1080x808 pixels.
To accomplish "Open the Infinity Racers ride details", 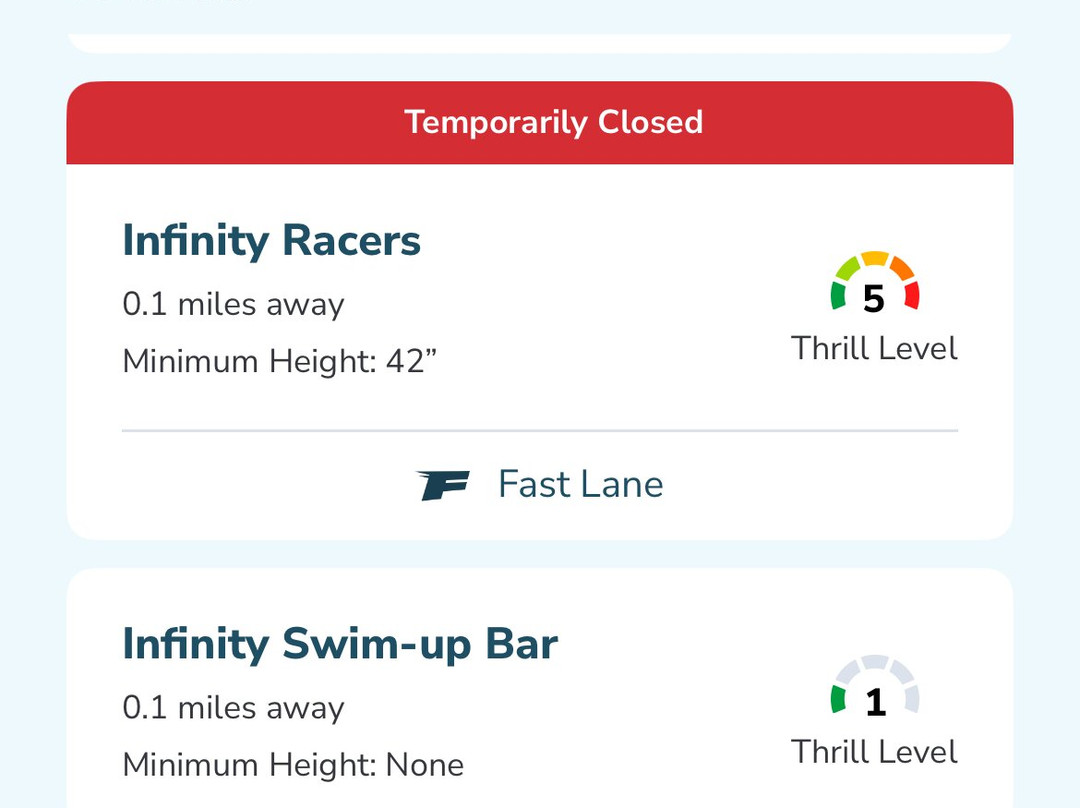I will 272,241.
